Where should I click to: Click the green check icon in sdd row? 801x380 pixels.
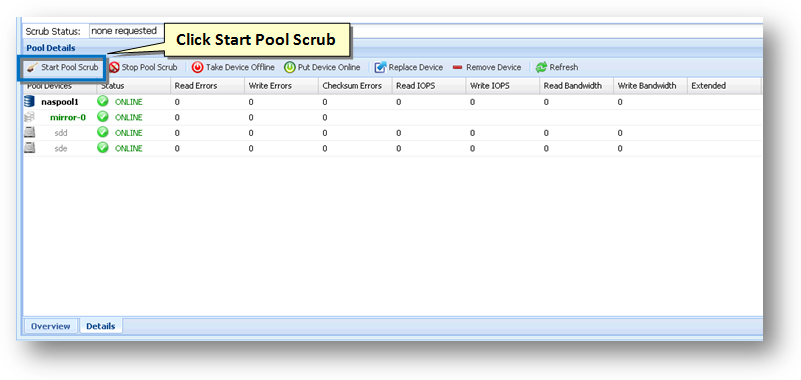103,132
